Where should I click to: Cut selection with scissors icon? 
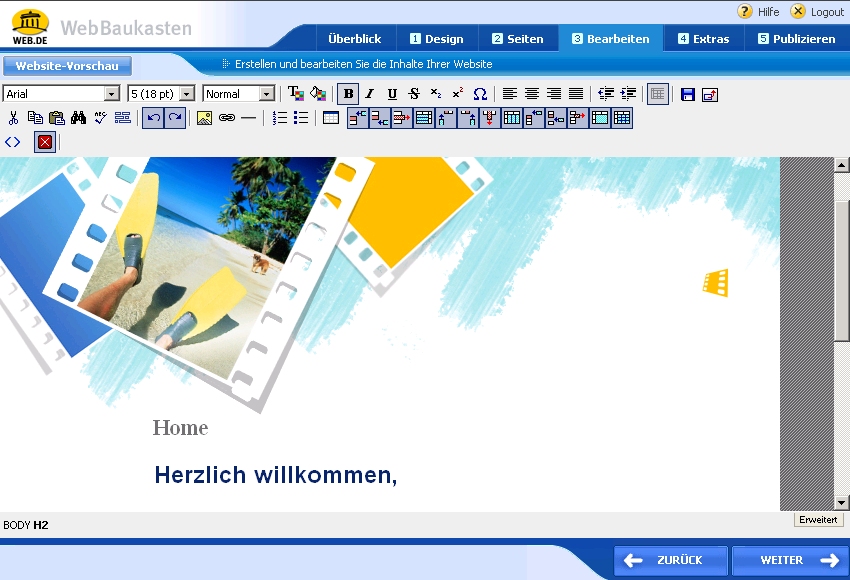(x=14, y=118)
